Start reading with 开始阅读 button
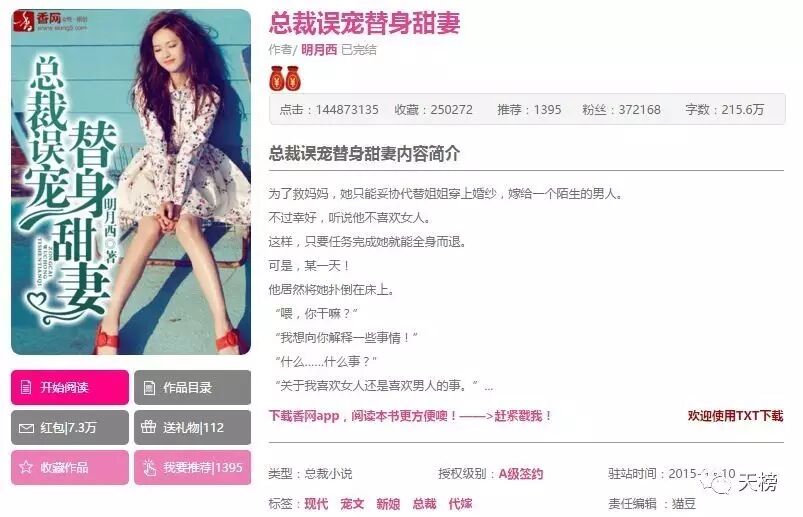The image size is (803, 517). point(70,387)
